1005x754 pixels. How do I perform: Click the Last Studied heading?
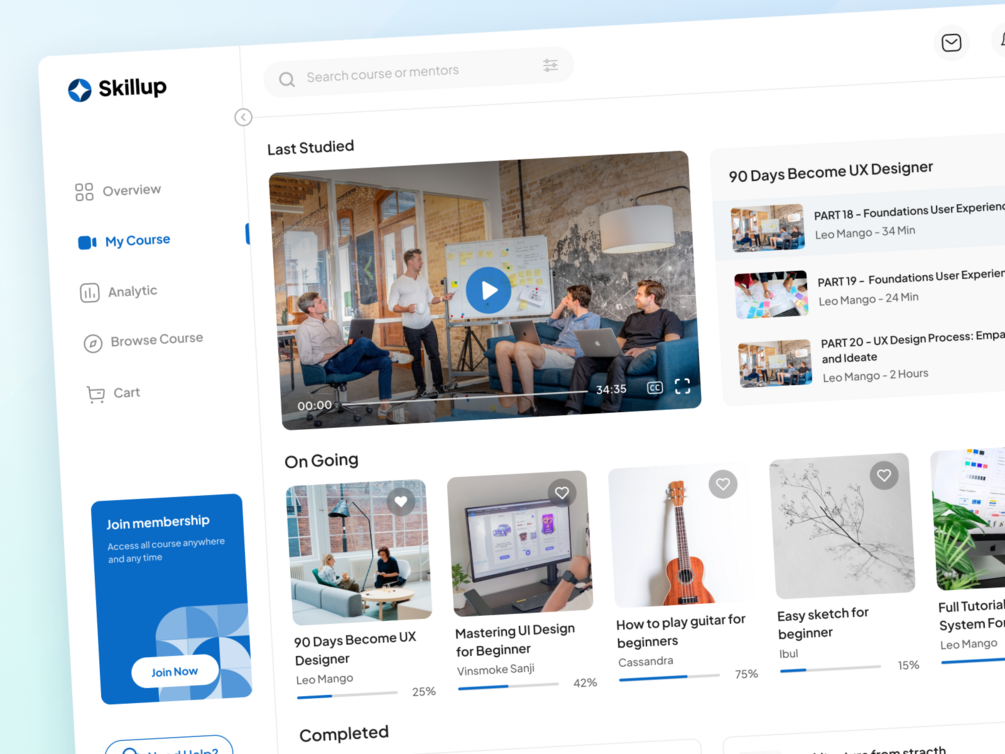tap(311, 148)
